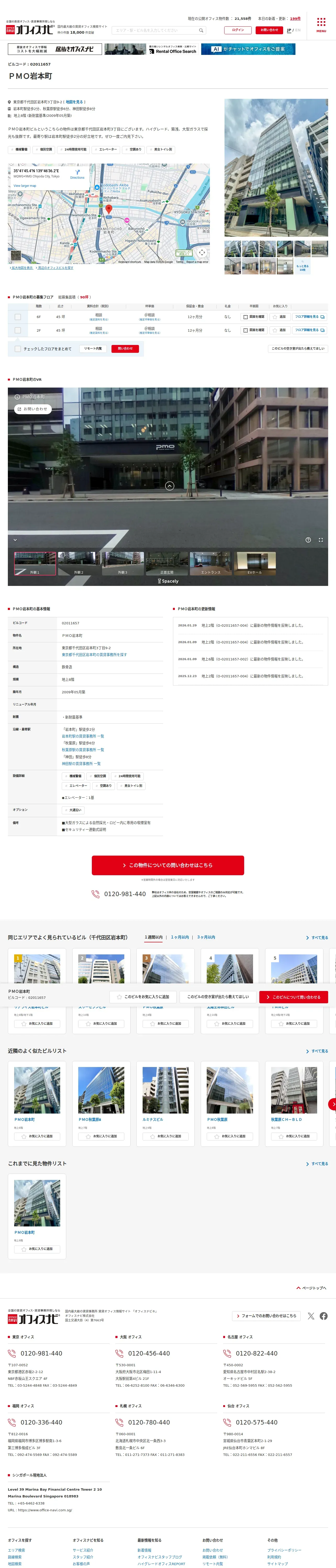This screenshot has height=1568, width=336.
Task: Click the AI chat office proposal banner
Action: pos(248,49)
